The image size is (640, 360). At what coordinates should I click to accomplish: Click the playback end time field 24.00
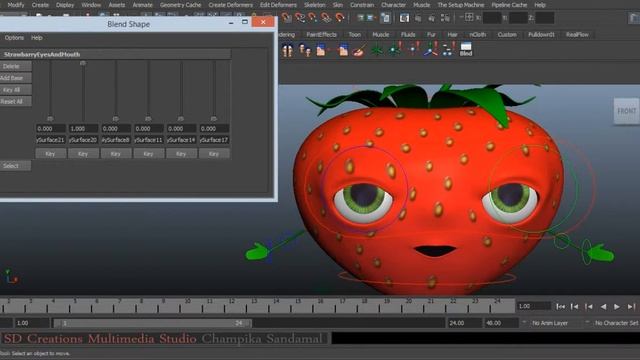[464, 323]
